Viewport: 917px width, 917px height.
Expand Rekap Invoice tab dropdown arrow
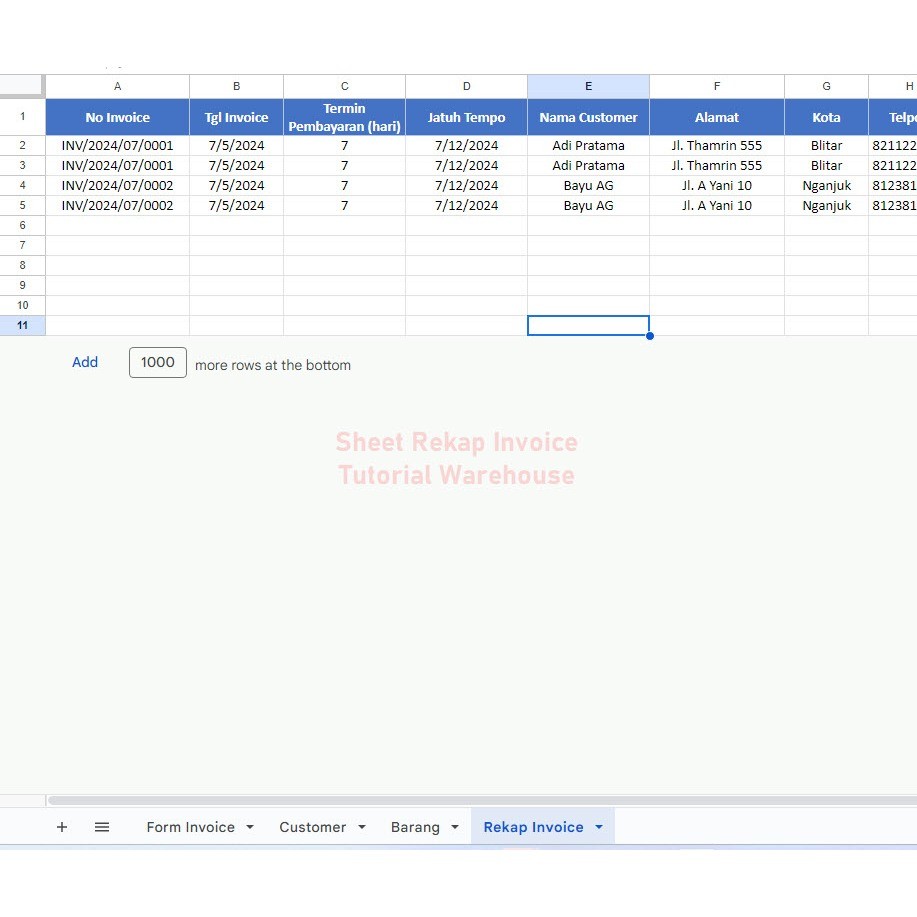pyautogui.click(x=598, y=827)
